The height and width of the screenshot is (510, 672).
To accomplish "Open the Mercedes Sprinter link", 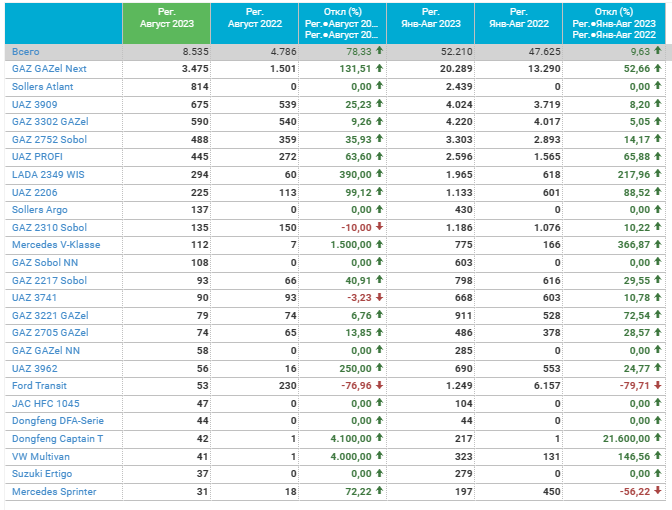I will (x=54, y=492).
